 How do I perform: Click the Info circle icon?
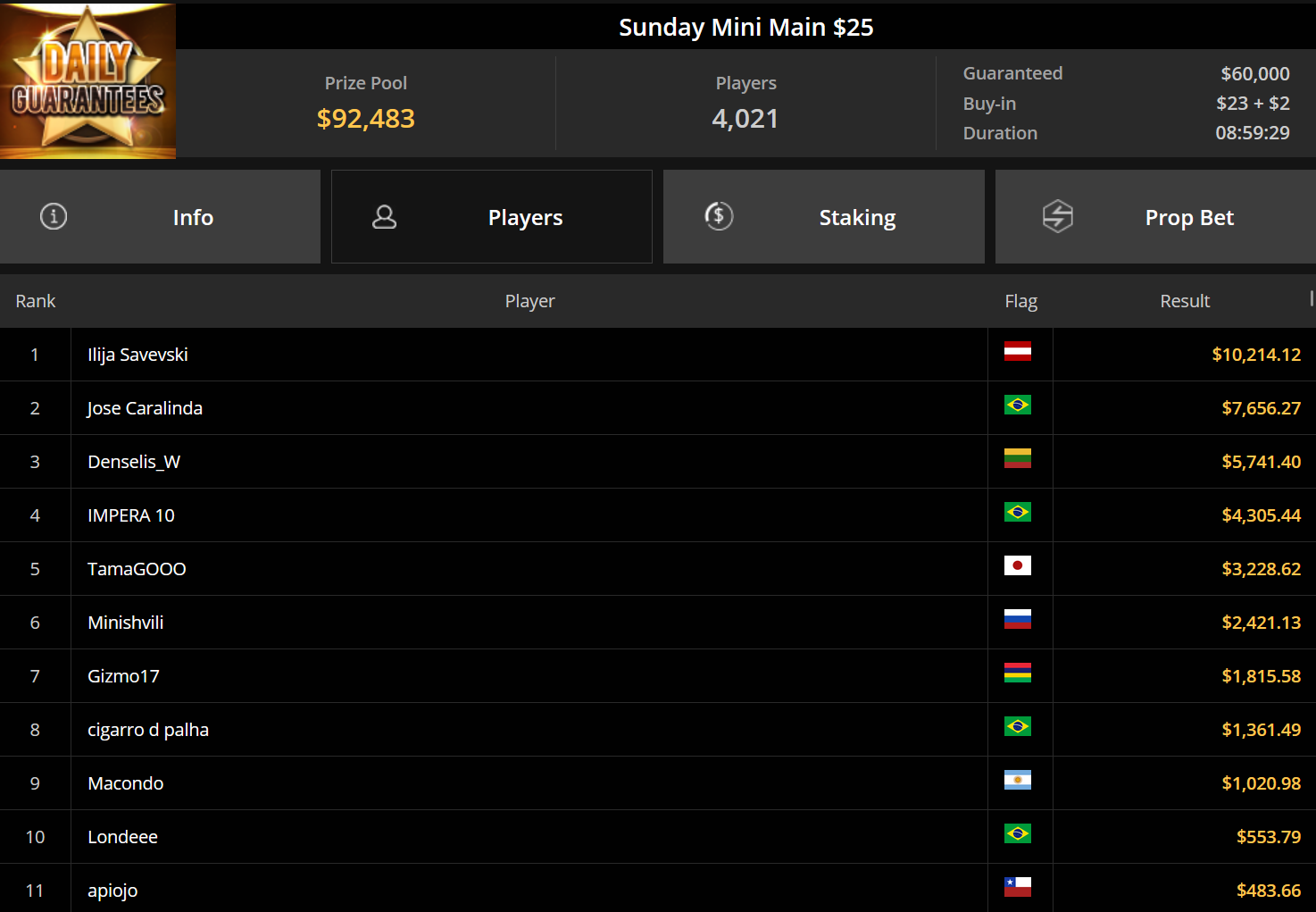[54, 216]
